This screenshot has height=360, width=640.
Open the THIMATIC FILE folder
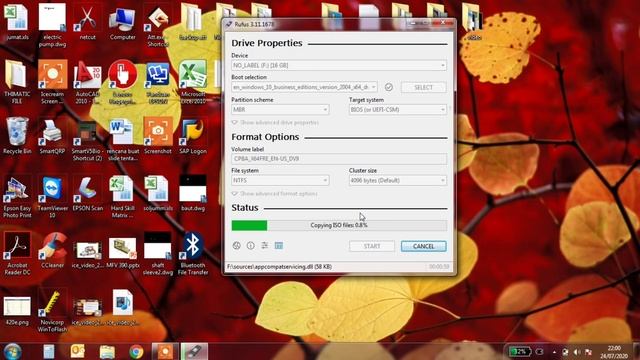17,82
